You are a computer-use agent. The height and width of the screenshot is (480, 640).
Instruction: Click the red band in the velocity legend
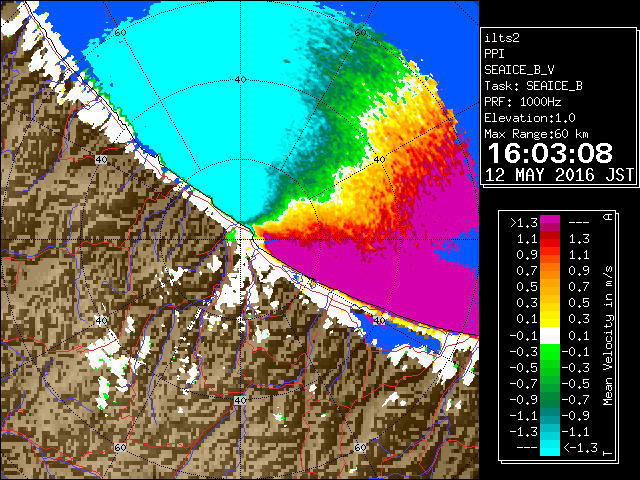point(550,239)
